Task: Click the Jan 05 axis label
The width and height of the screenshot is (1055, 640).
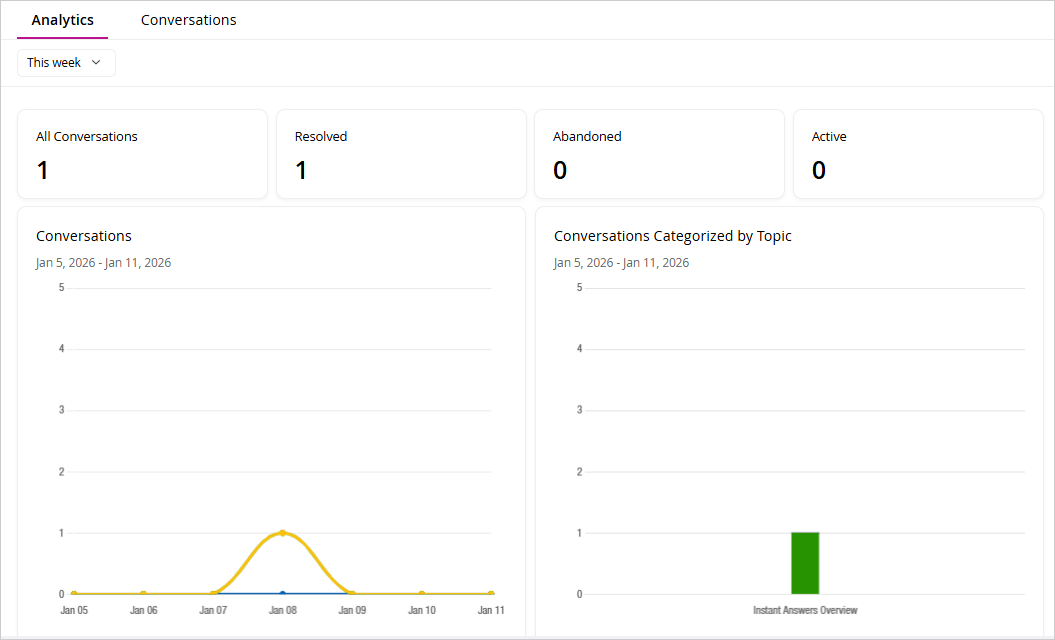Action: pos(74,610)
